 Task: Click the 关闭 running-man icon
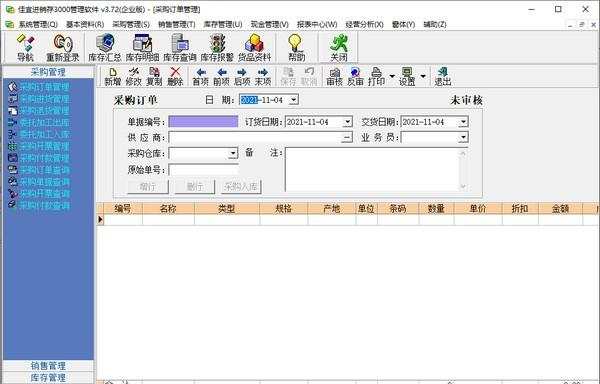point(339,48)
